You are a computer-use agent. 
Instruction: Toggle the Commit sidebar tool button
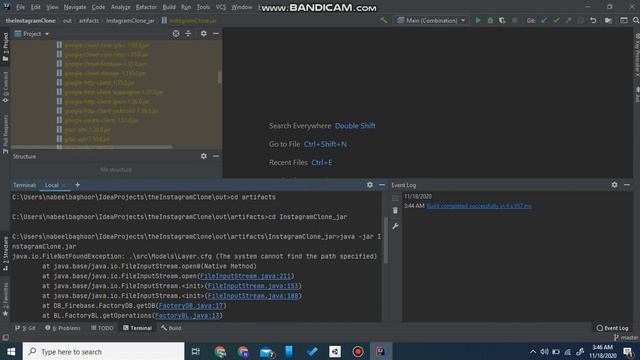(x=5, y=87)
